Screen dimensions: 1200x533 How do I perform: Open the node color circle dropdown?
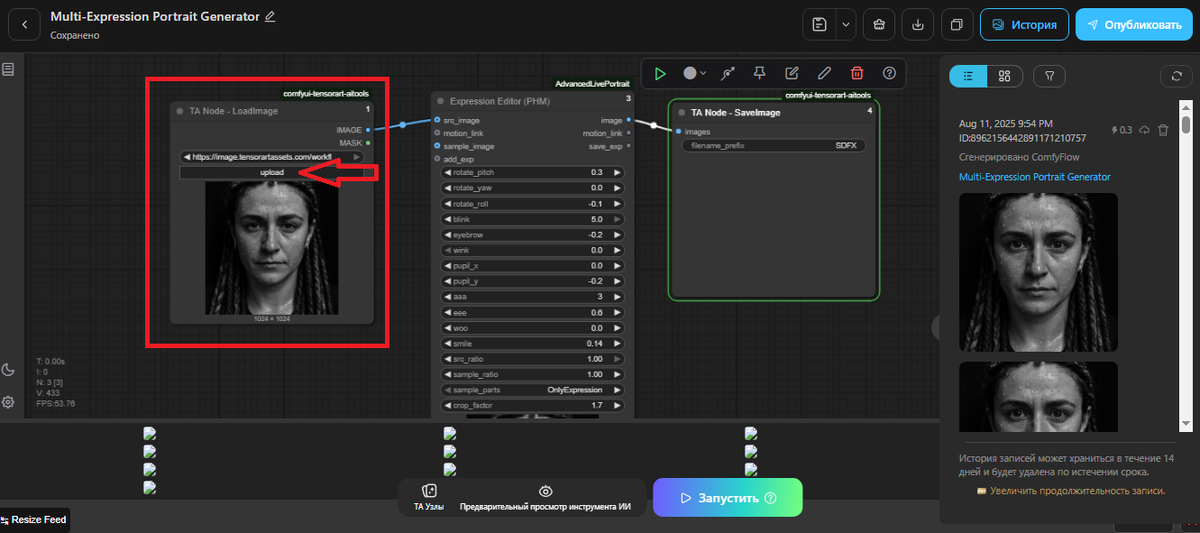695,73
